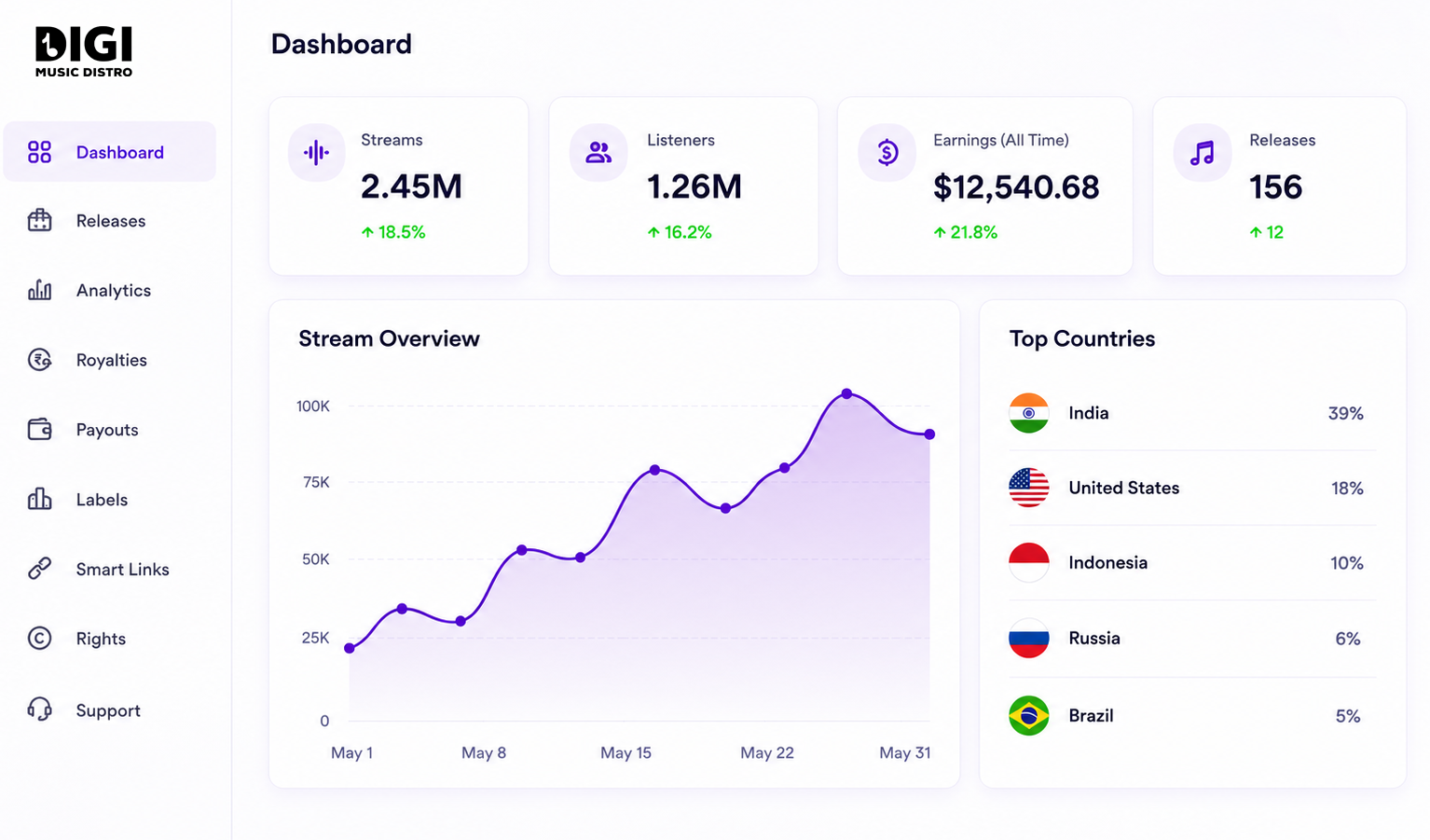Go to Releases in the sidebar
The height and width of the screenshot is (840, 1430).
tap(110, 221)
